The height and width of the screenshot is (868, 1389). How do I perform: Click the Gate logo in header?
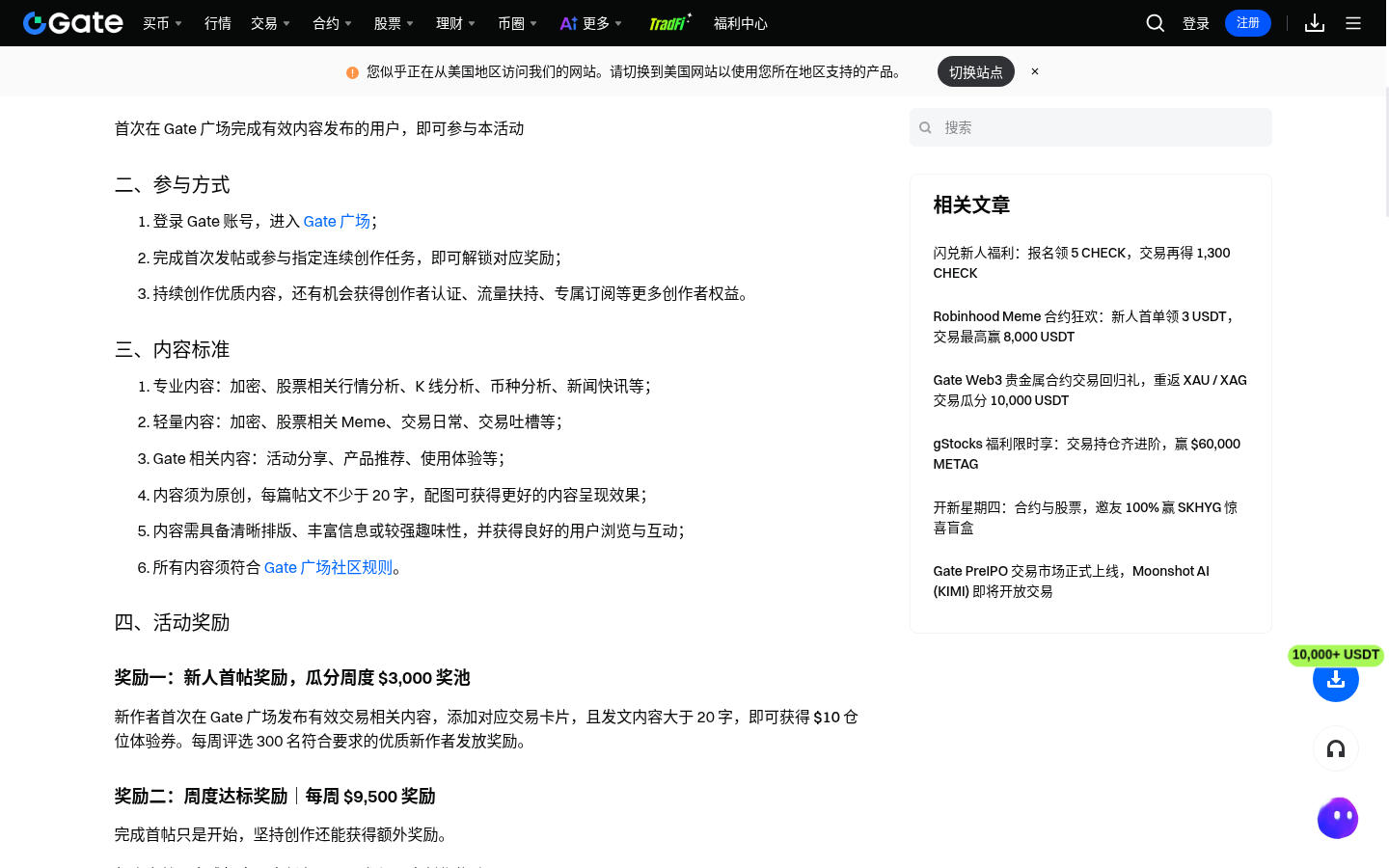point(73,23)
